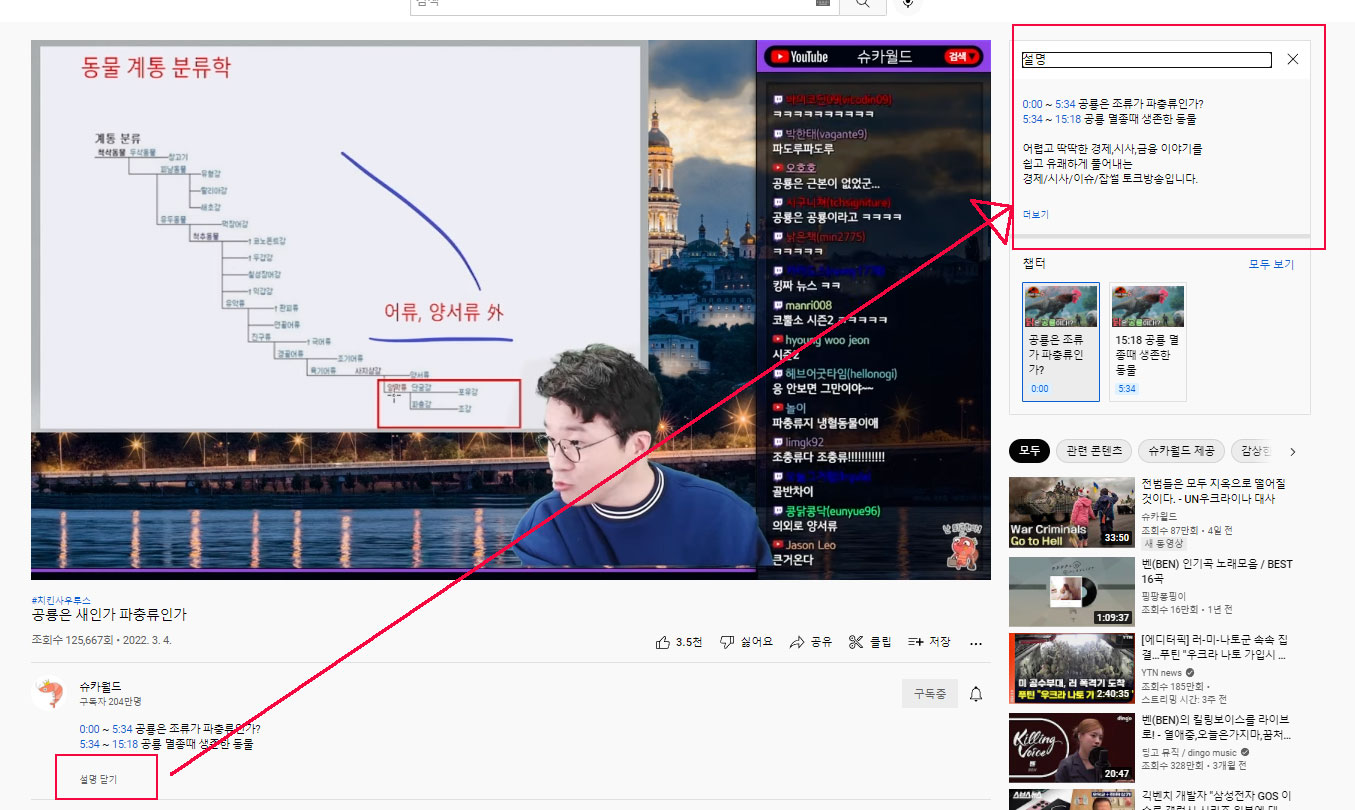Open the War Criminals 33:50 video thumbnail
This screenshot has height=810, width=1355.
pyautogui.click(x=1070, y=512)
